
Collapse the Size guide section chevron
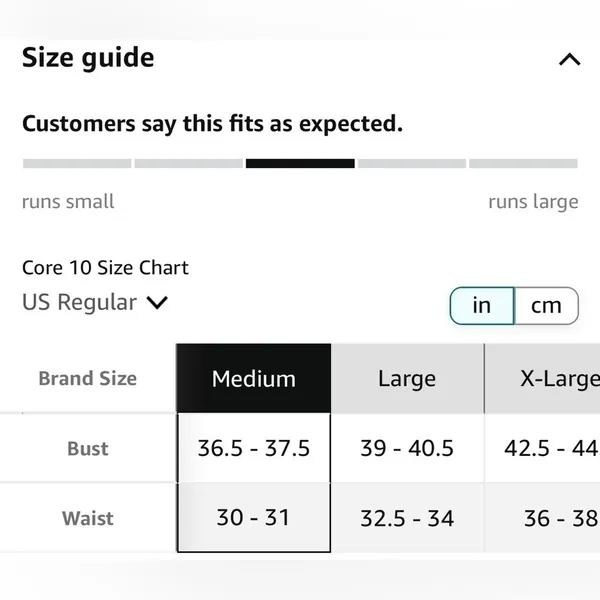pos(569,60)
